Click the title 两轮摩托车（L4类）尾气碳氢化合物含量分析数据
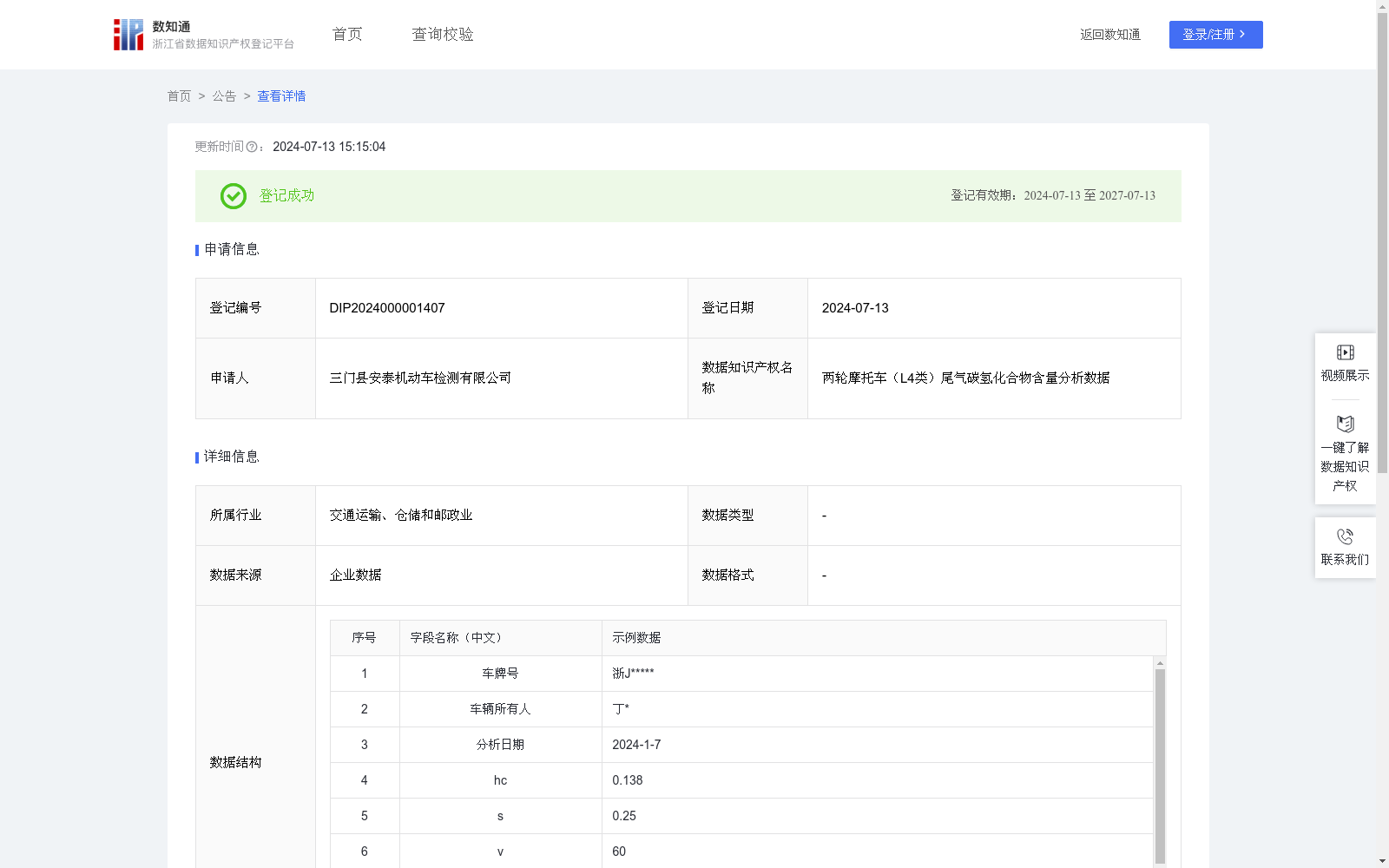Image resolution: width=1389 pixels, height=868 pixels. pos(965,378)
